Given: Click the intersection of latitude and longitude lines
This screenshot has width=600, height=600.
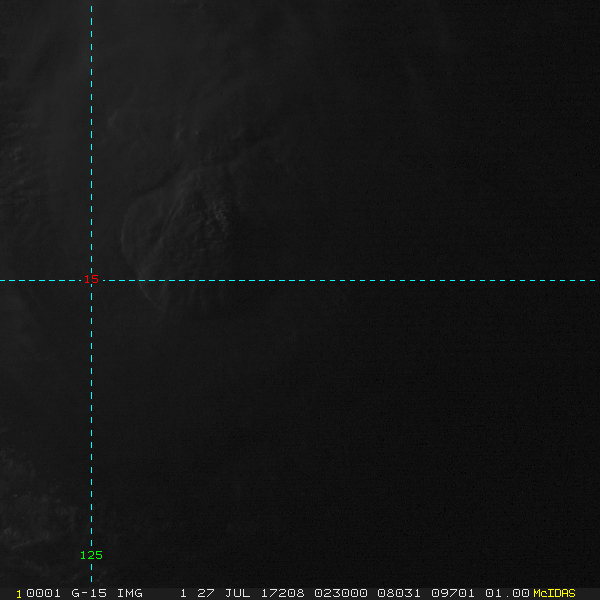Looking at the screenshot, I should [91, 280].
